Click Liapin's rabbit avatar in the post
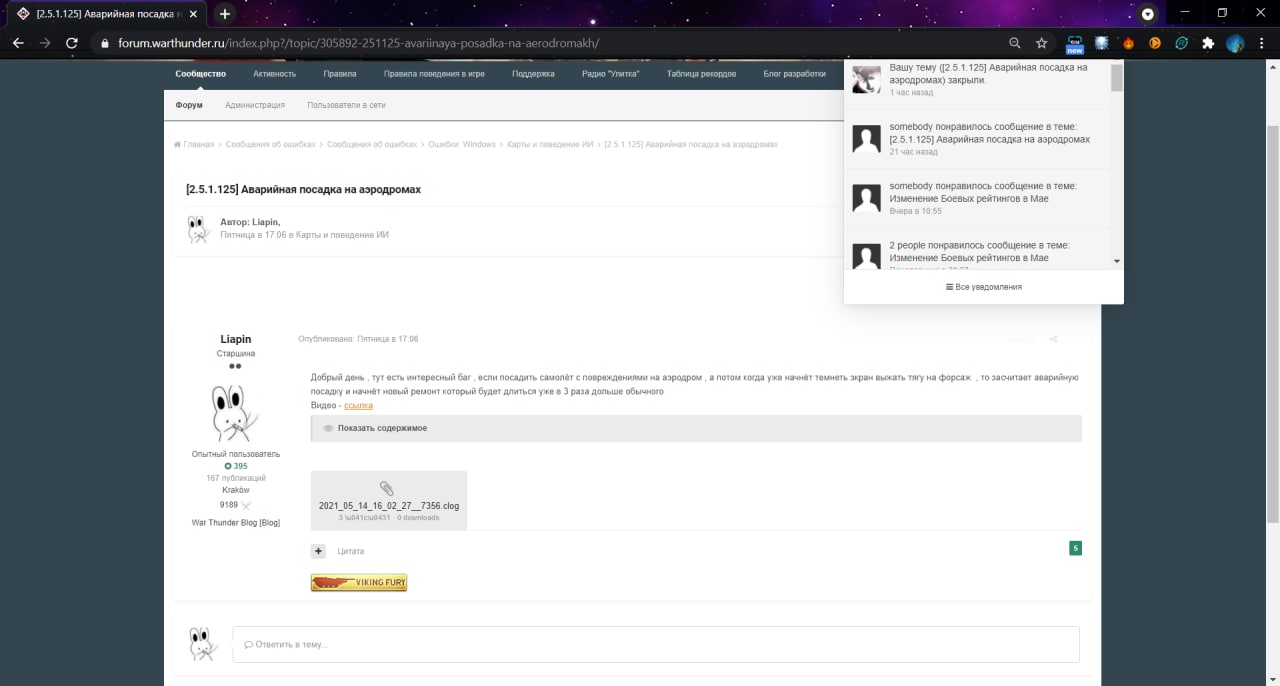 [x=236, y=412]
